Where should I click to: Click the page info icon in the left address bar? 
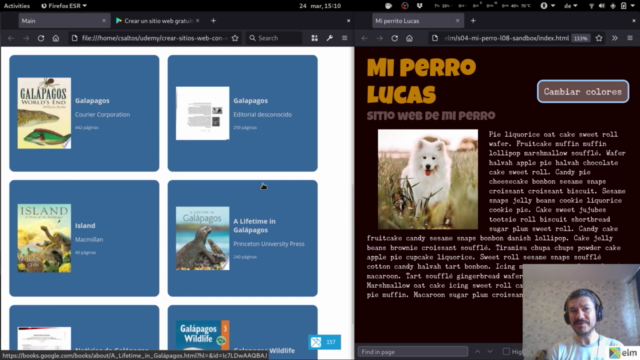74,38
